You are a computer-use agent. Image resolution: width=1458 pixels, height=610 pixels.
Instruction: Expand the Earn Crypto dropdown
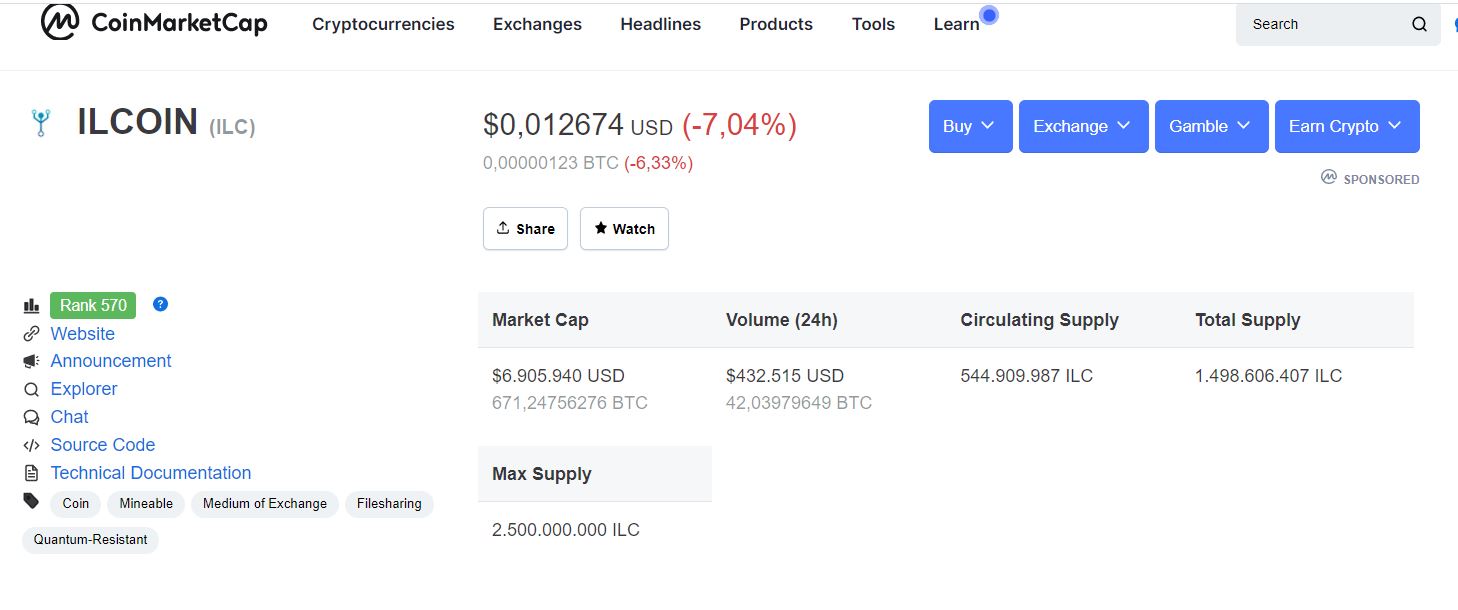coord(1347,126)
